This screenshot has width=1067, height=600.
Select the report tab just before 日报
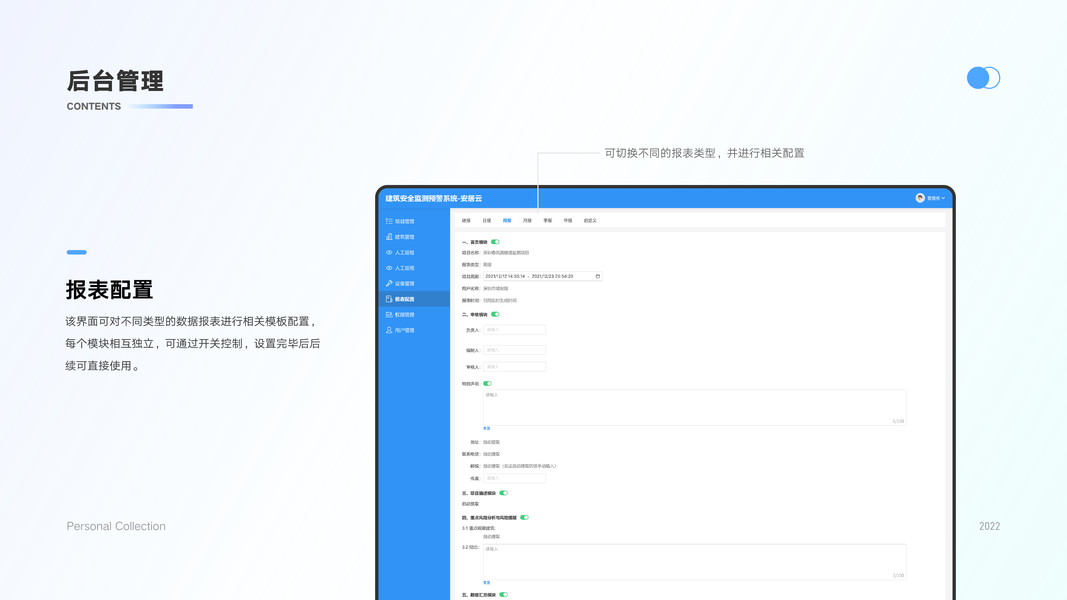tap(466, 220)
